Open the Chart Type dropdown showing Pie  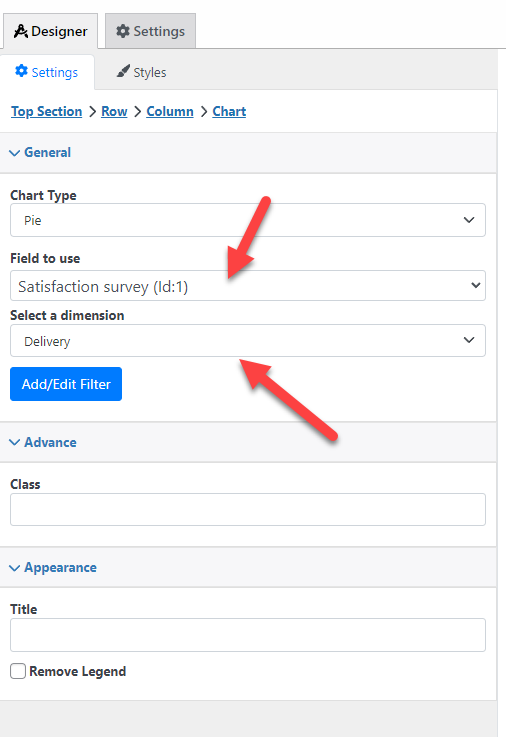point(248,220)
